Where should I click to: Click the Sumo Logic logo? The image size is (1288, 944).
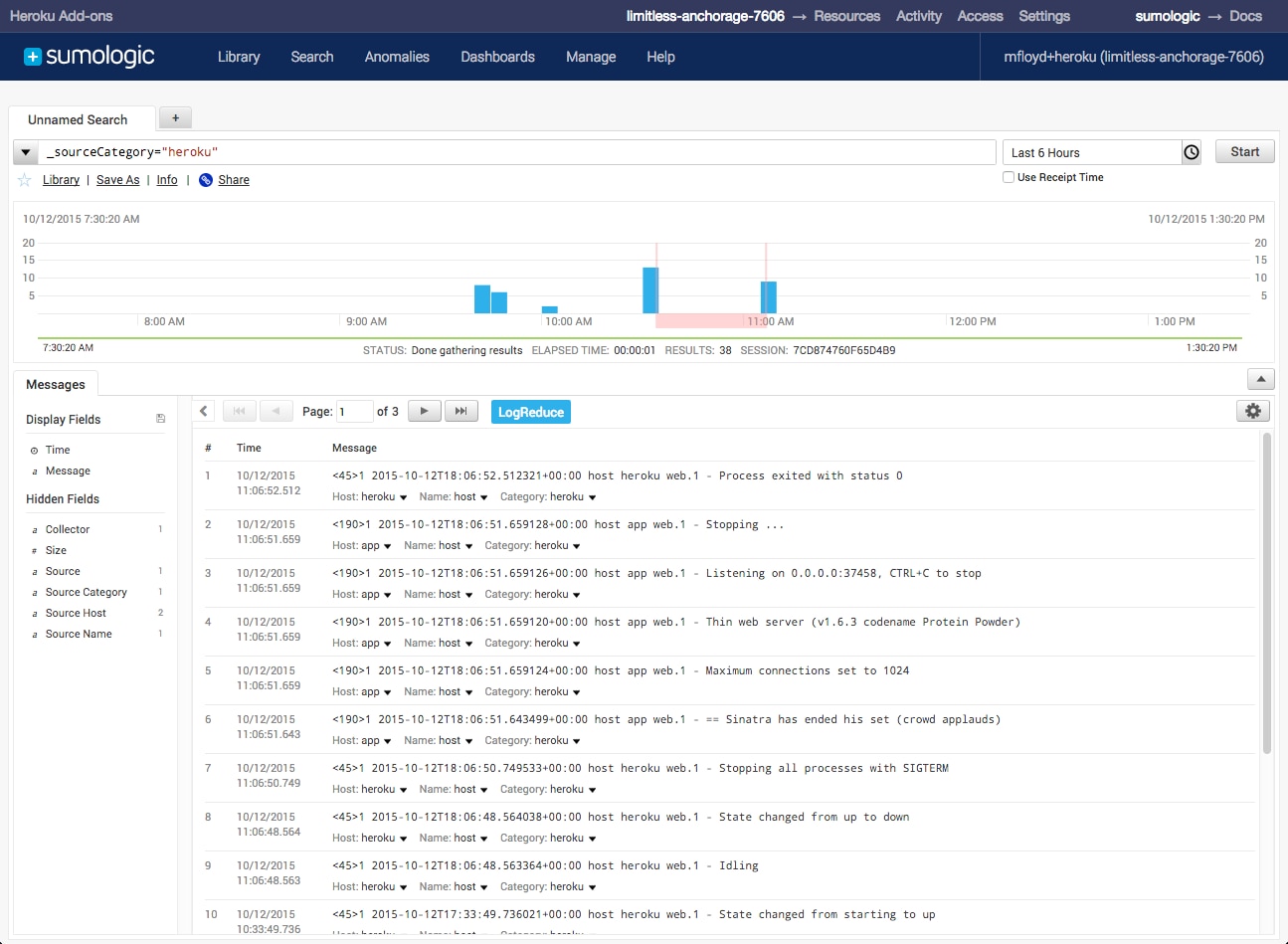click(90, 57)
